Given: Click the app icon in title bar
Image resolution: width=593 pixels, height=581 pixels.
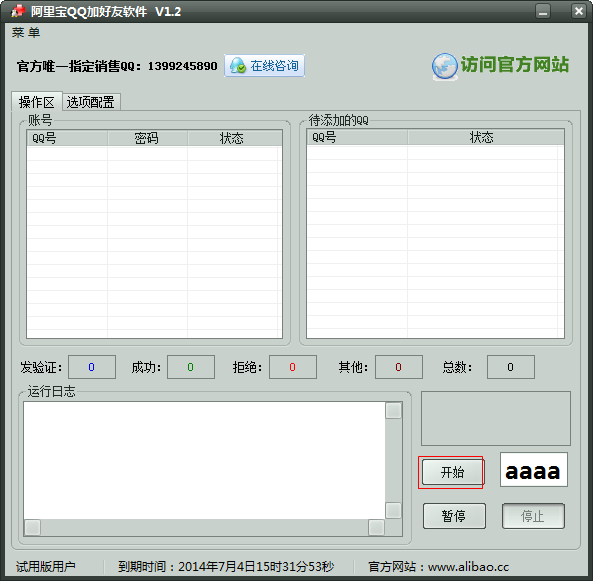Looking at the screenshot, I should [x=18, y=11].
